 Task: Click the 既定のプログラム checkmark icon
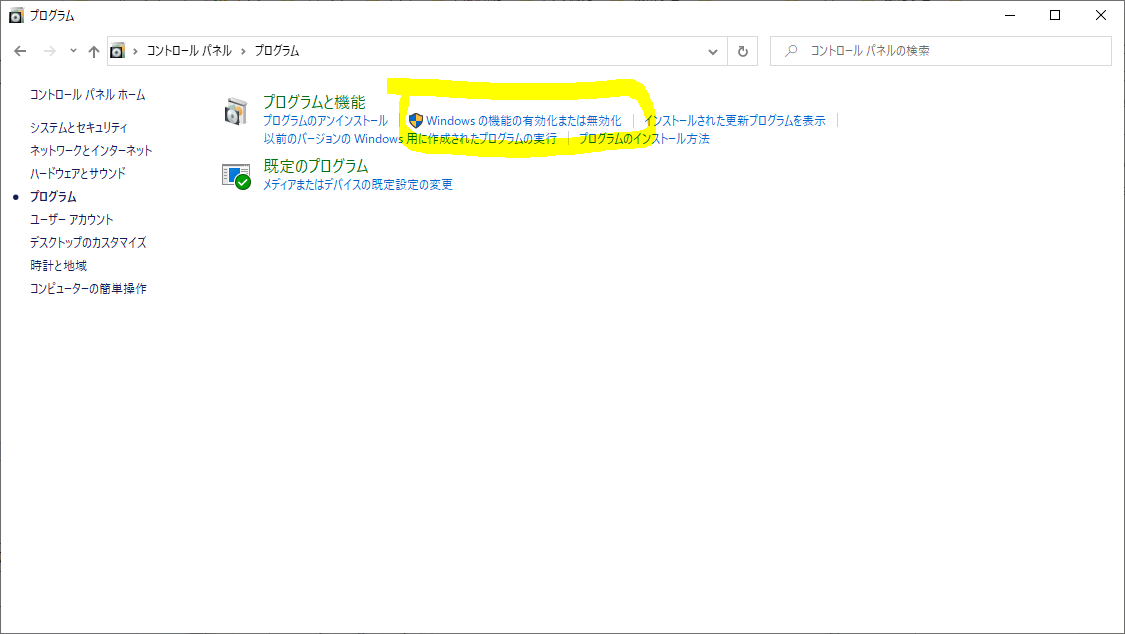tap(236, 176)
